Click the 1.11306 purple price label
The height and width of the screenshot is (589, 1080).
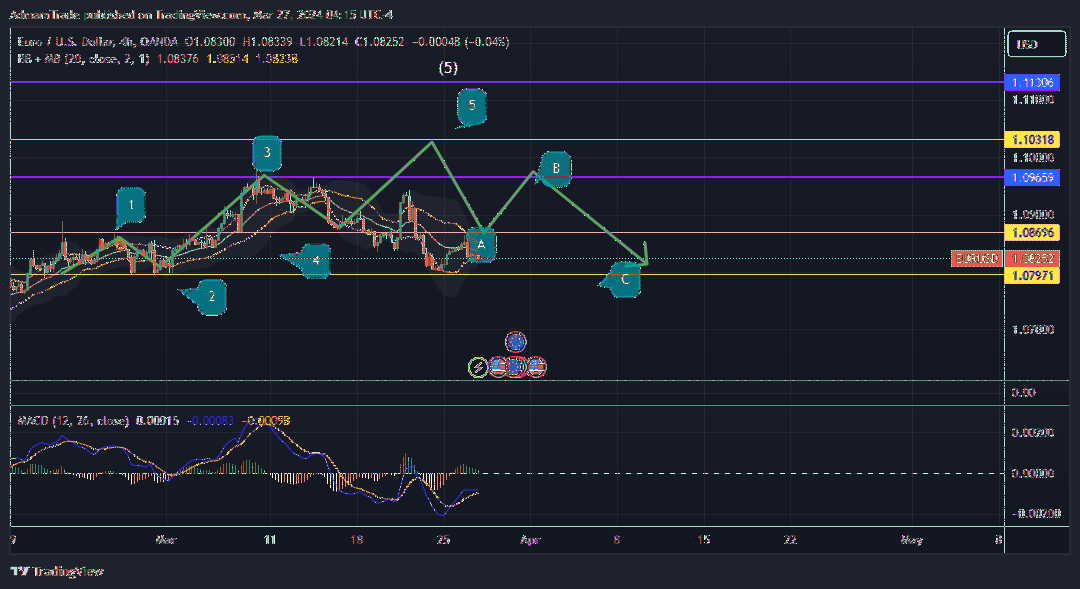[x=1032, y=83]
